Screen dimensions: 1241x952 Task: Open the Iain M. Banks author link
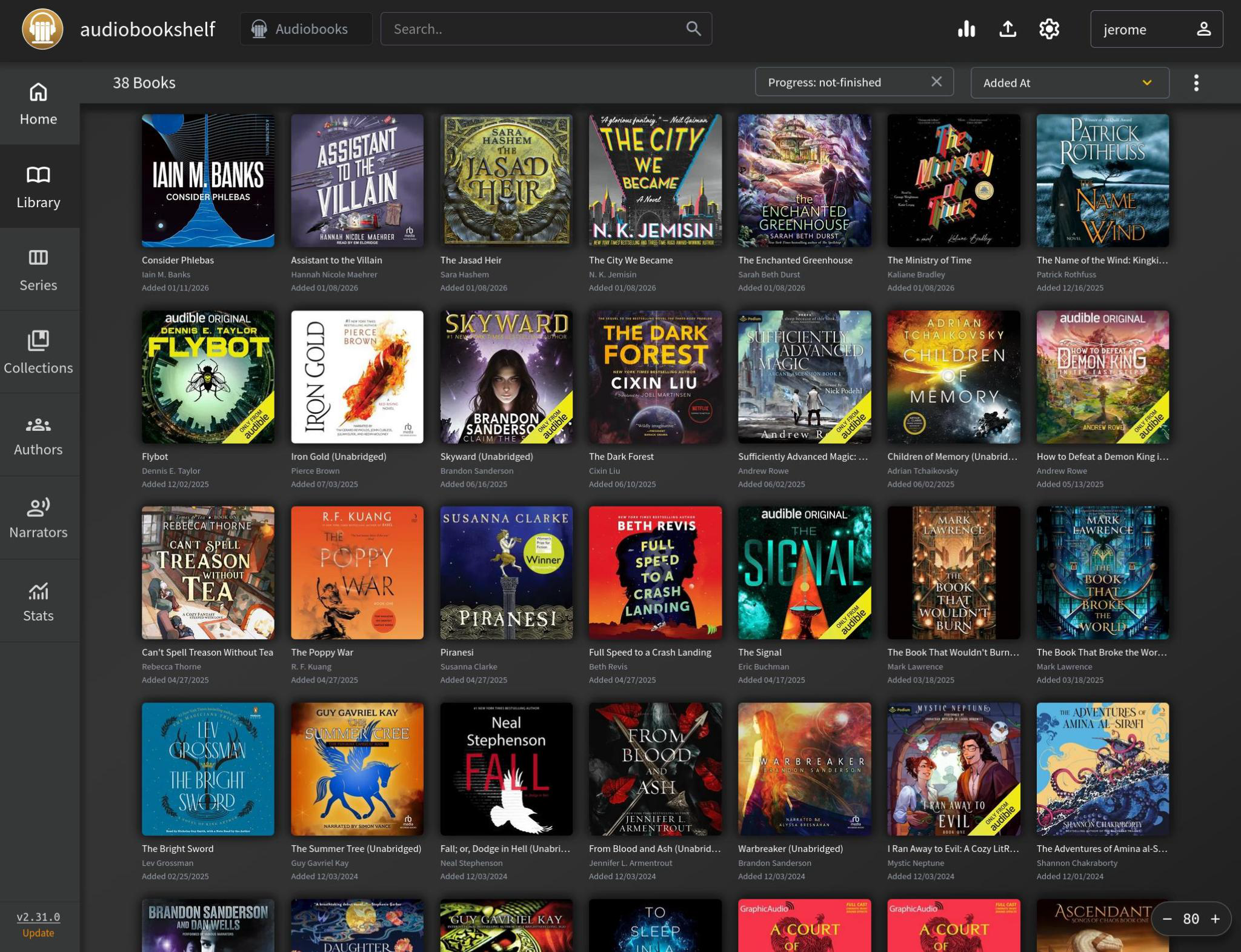point(166,275)
